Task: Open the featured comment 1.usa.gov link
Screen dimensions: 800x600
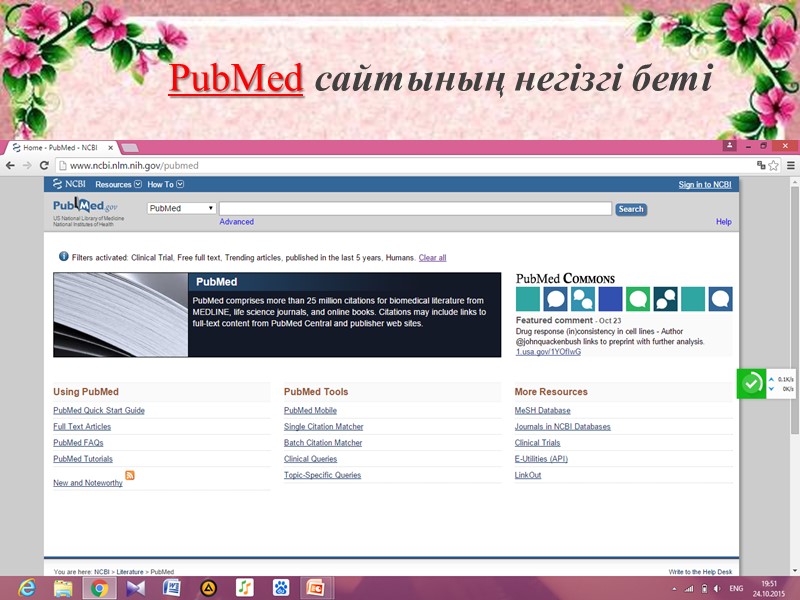Action: [x=548, y=352]
